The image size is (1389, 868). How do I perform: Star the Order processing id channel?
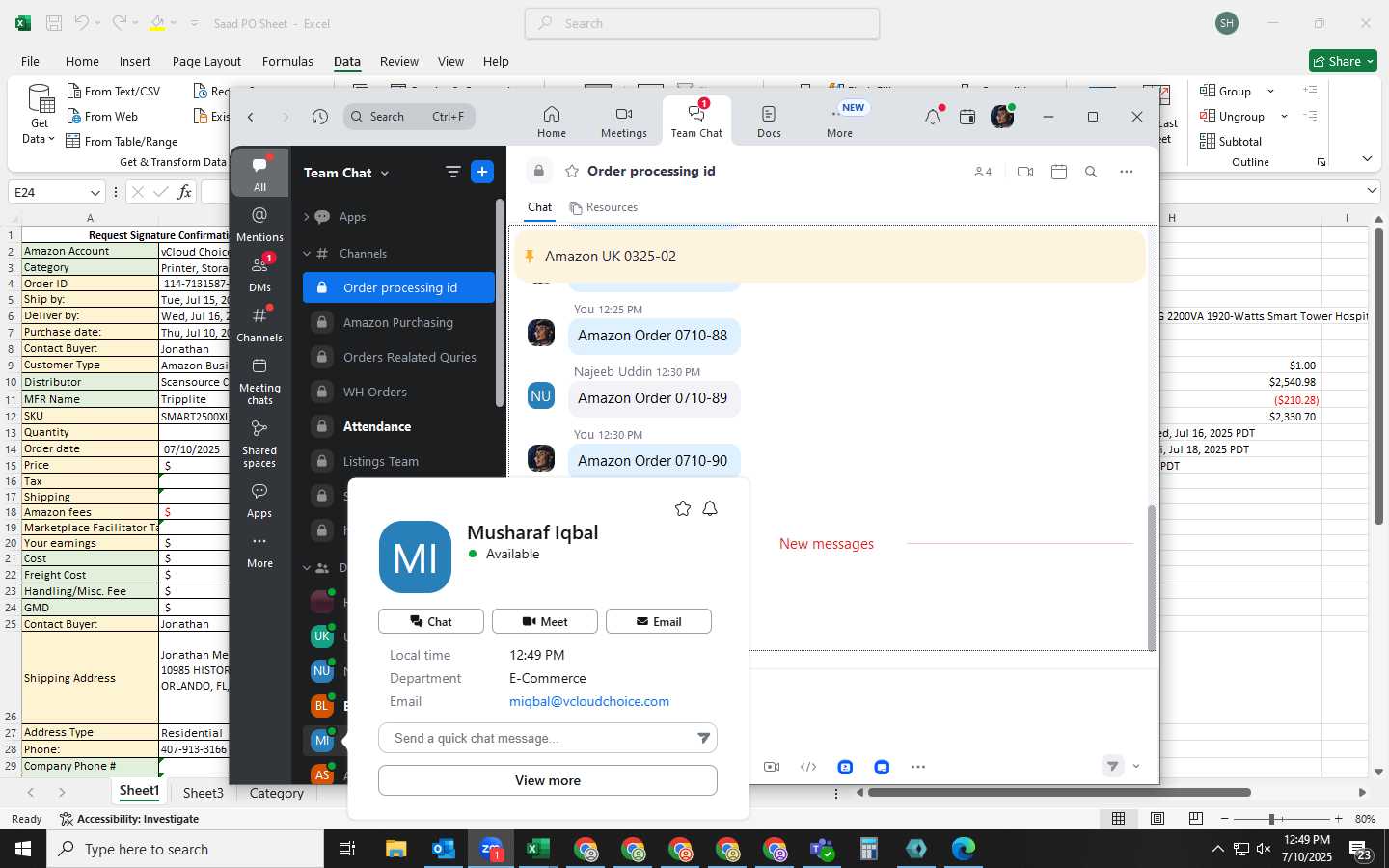click(x=572, y=171)
